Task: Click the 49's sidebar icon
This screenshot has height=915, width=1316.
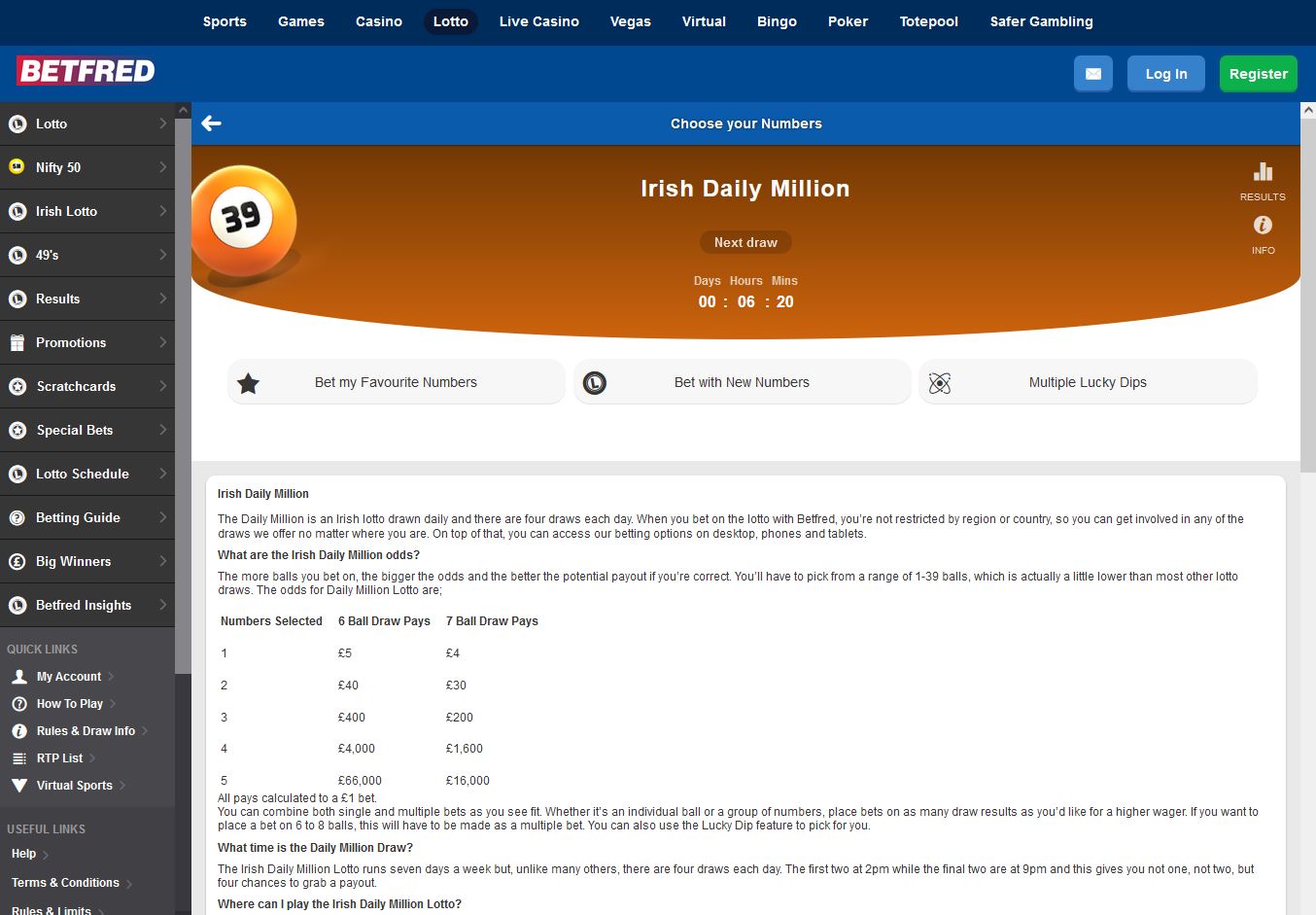Action: pyautogui.click(x=17, y=255)
